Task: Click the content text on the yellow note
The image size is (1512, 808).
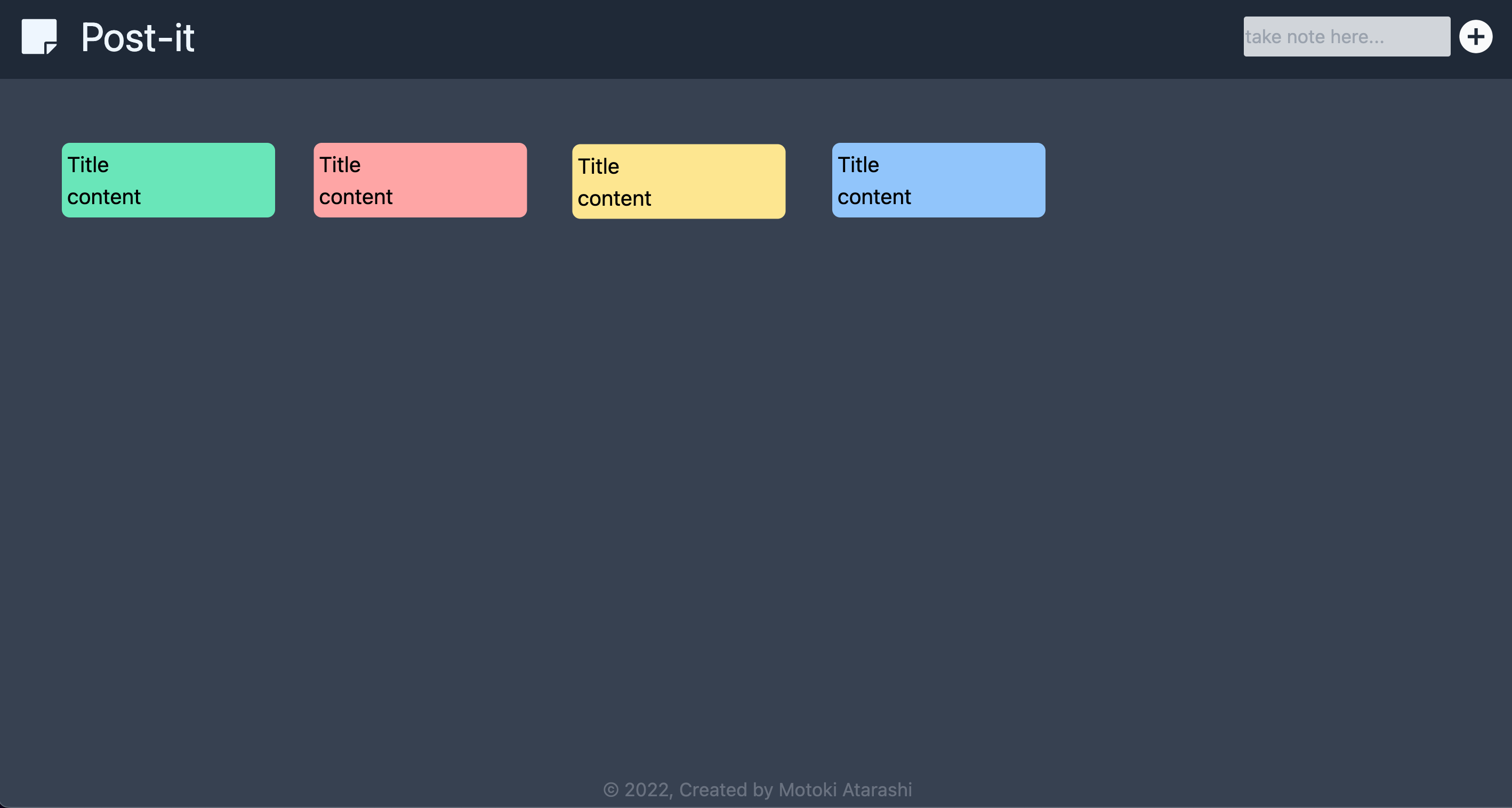Action: (614, 198)
